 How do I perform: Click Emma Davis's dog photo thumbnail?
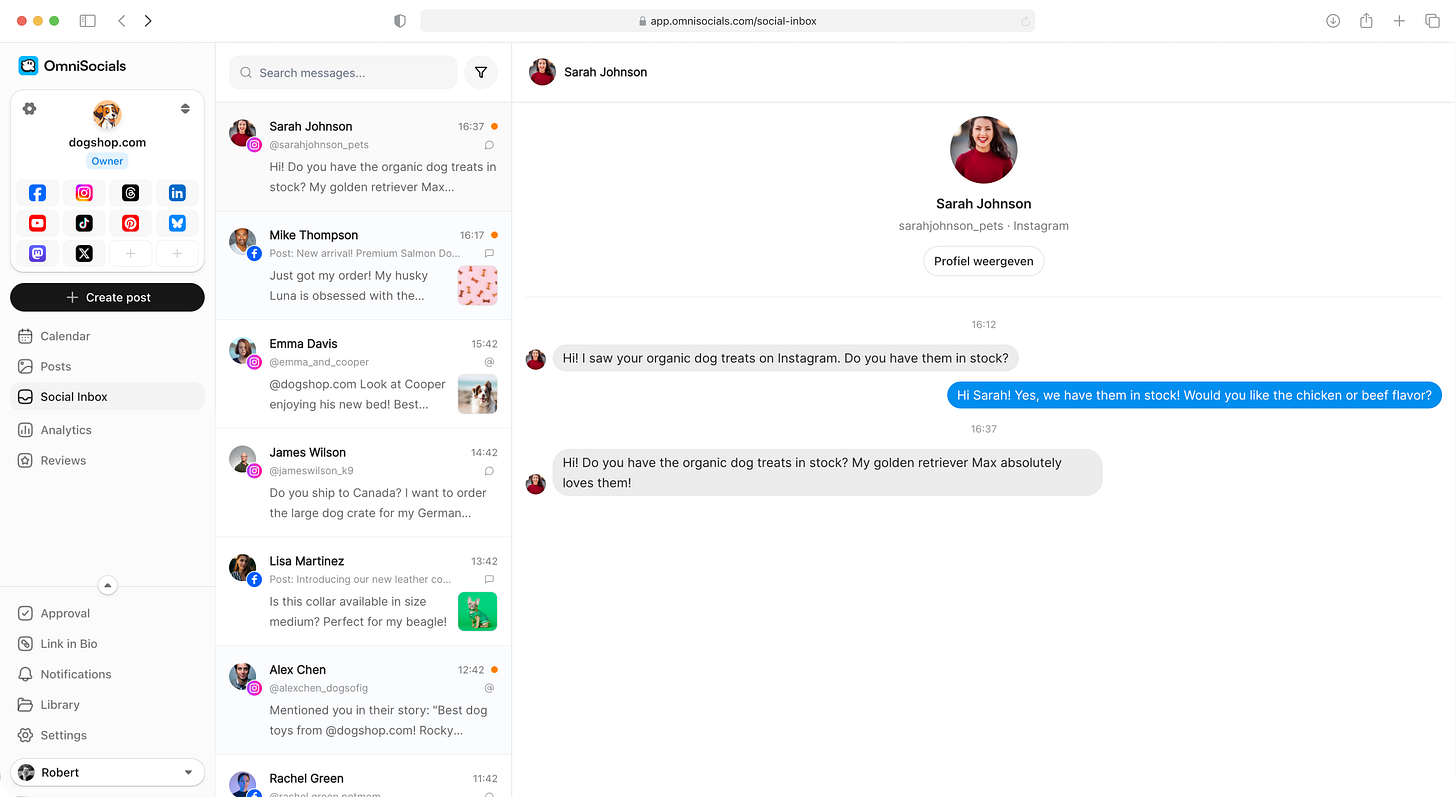tap(477, 394)
